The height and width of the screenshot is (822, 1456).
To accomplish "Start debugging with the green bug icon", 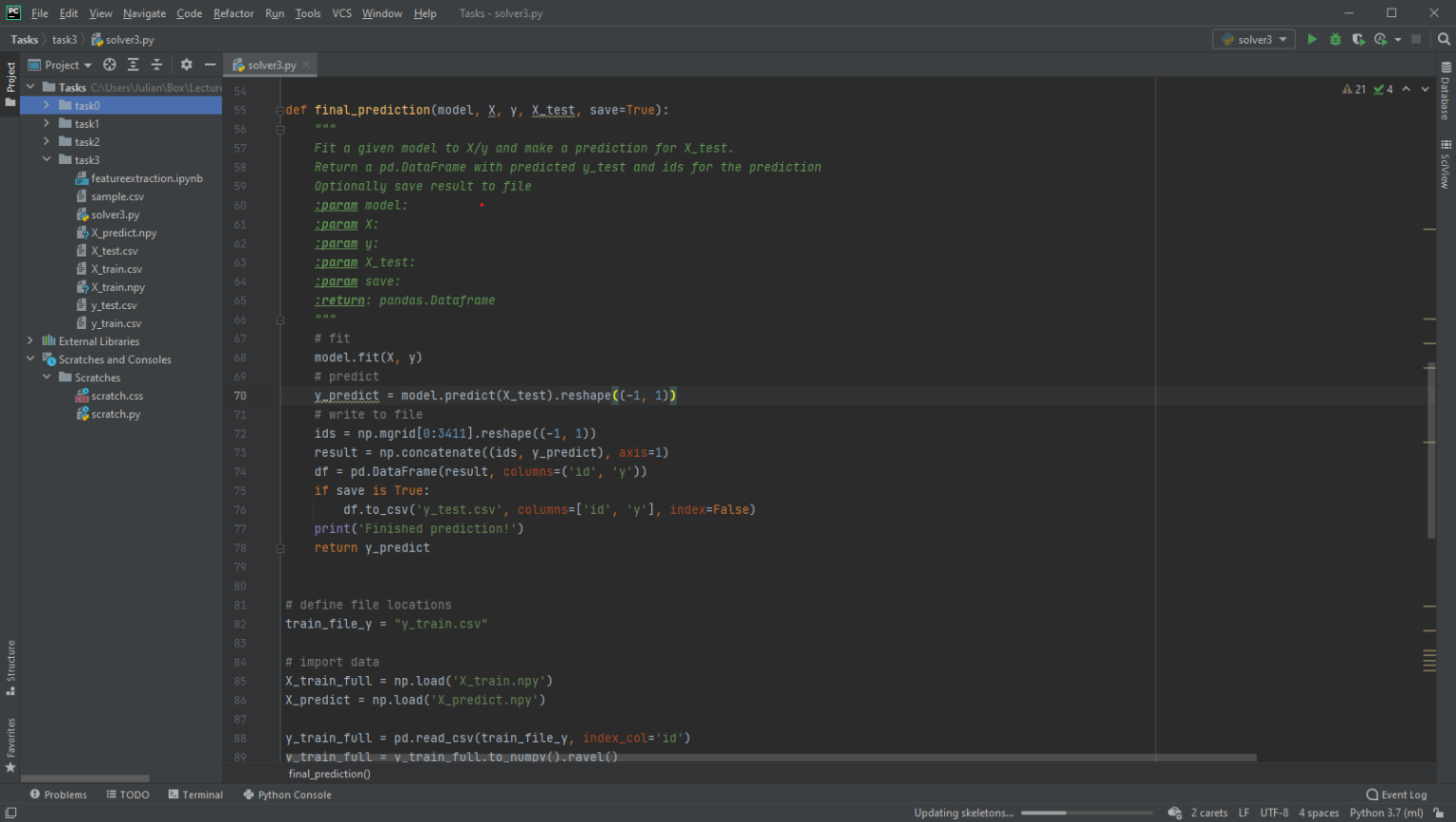I will [x=1335, y=39].
